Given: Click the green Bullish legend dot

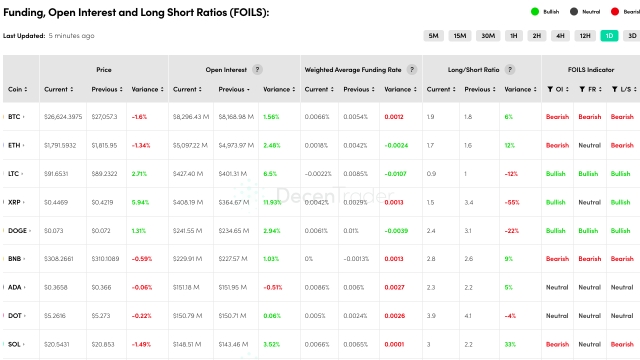Looking at the screenshot, I should point(535,12).
